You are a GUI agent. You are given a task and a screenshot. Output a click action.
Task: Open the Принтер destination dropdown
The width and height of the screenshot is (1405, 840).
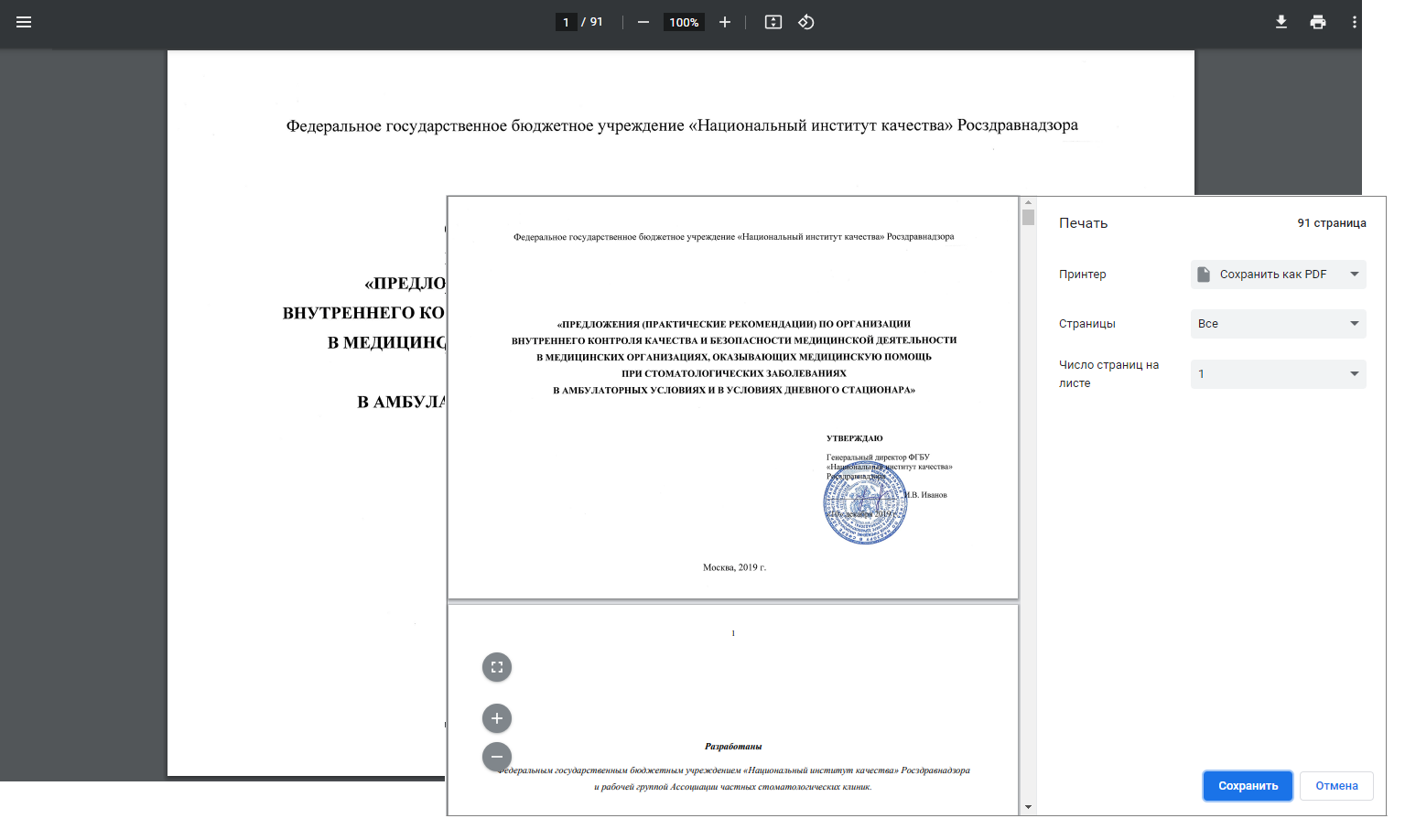point(1278,275)
